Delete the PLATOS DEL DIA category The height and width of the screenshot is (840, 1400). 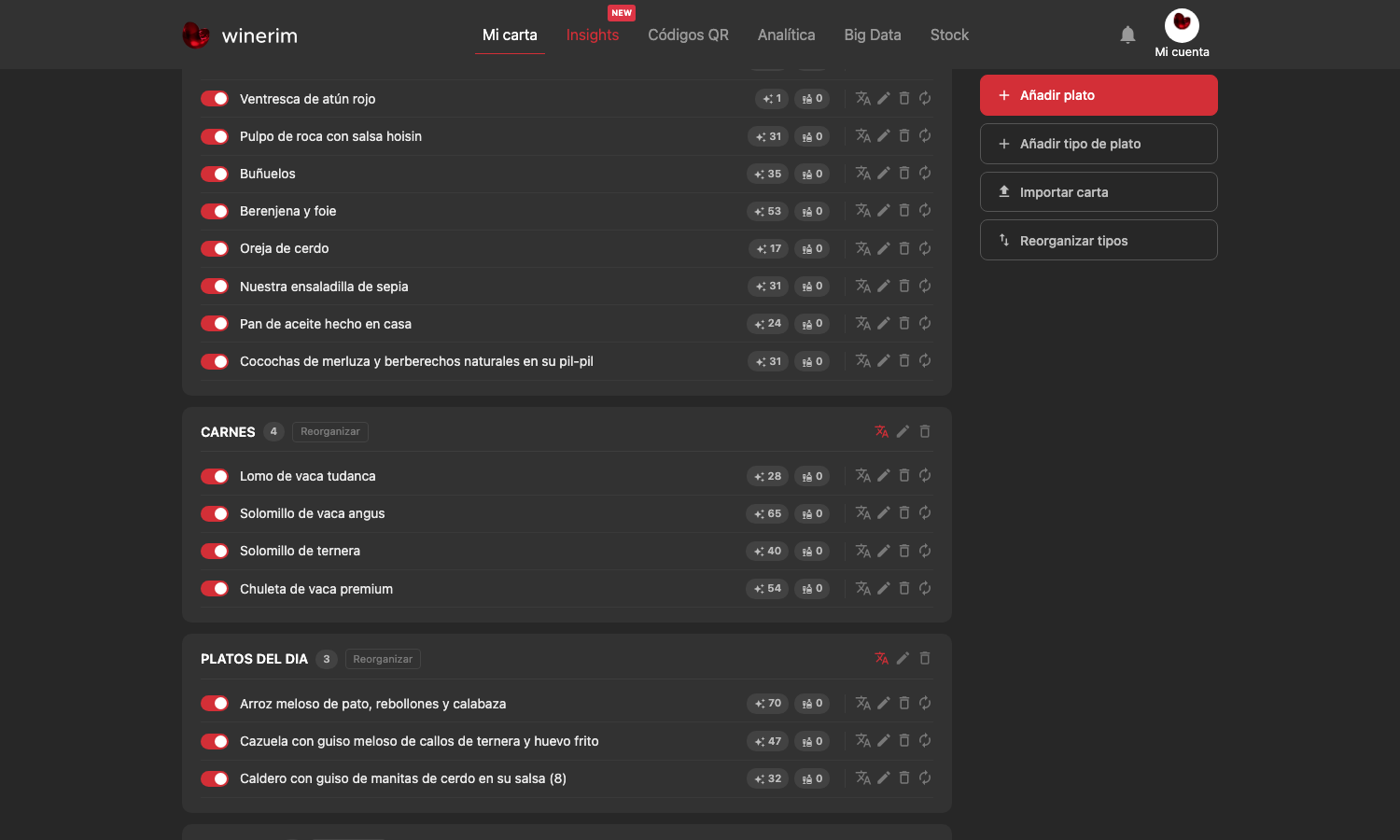(x=925, y=659)
